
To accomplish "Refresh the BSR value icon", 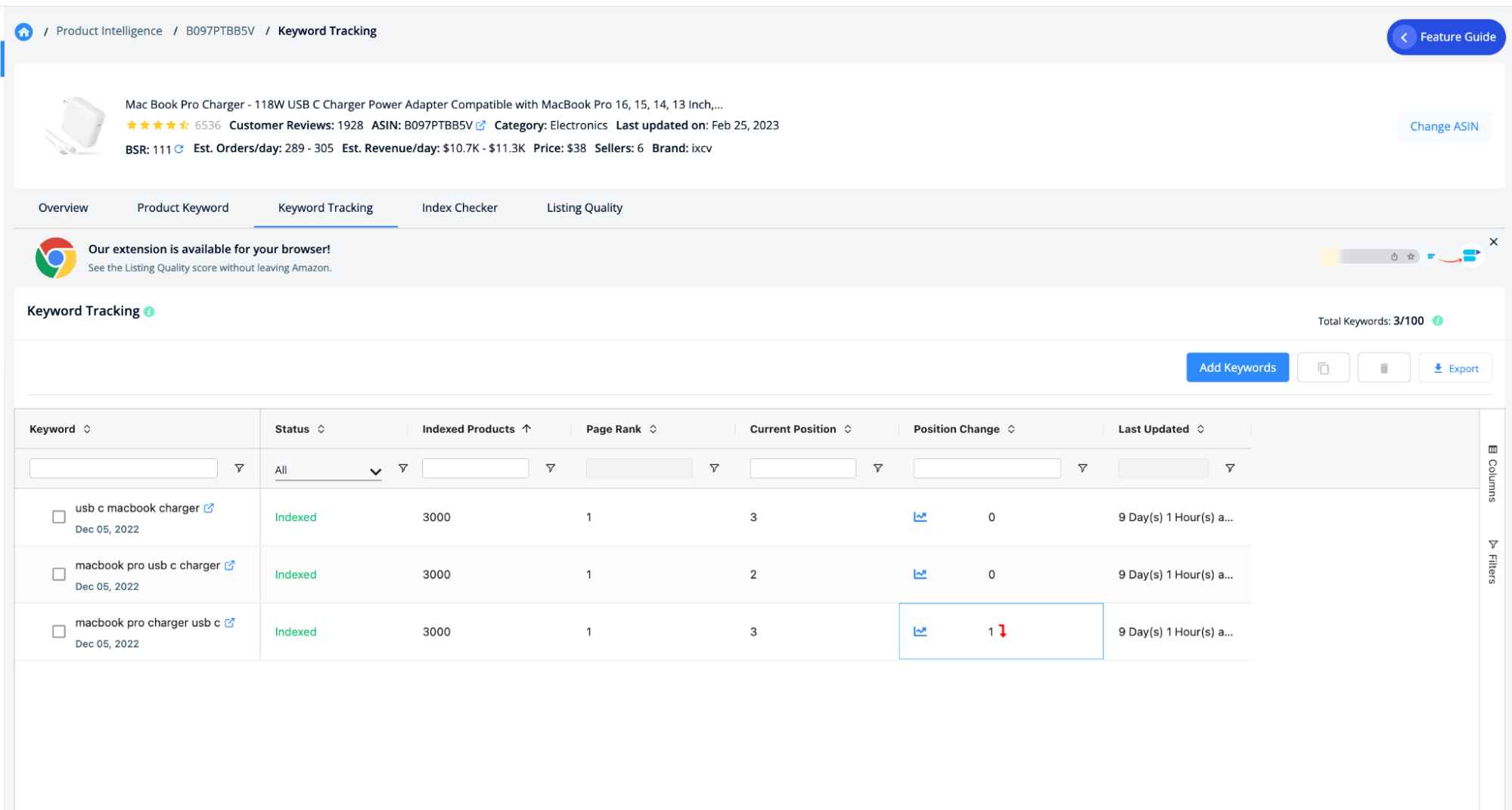I will [179, 149].
